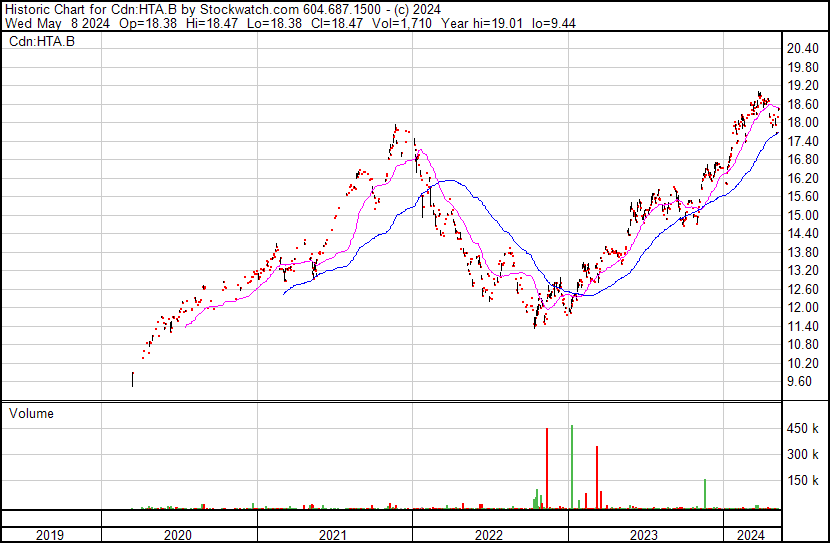Screen dimensions: 830x543
Task: Click the 20.40 price axis label
Action: (x=802, y=49)
